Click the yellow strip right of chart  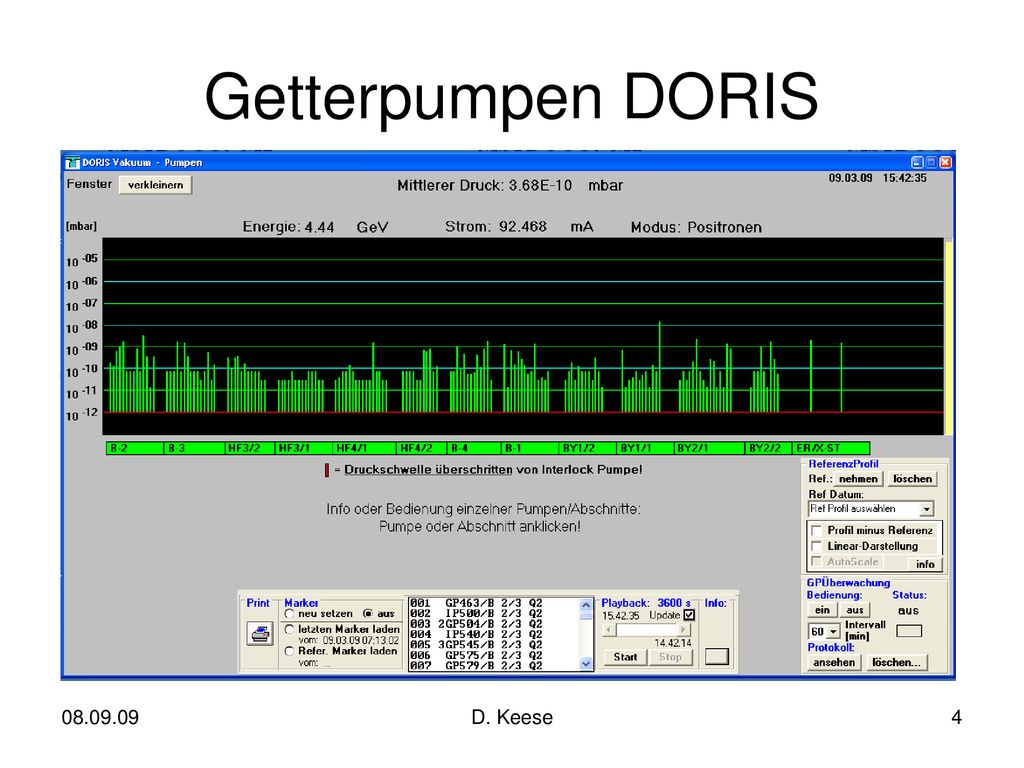(x=948, y=337)
